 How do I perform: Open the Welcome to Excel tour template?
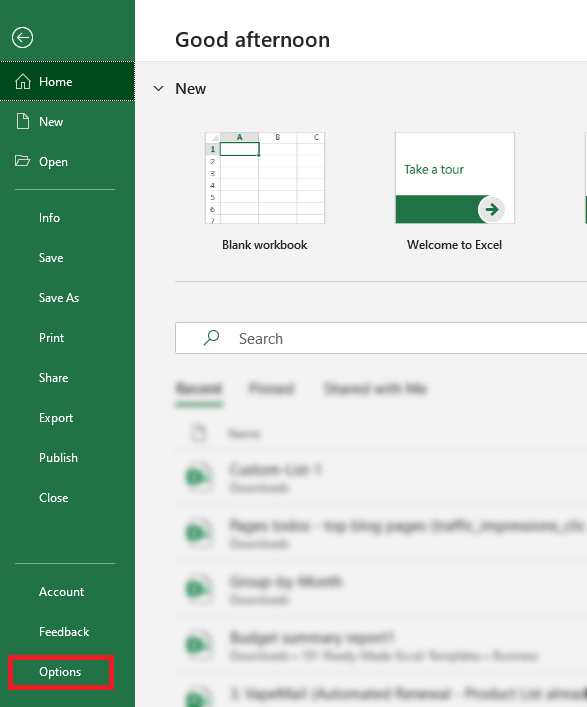click(455, 178)
